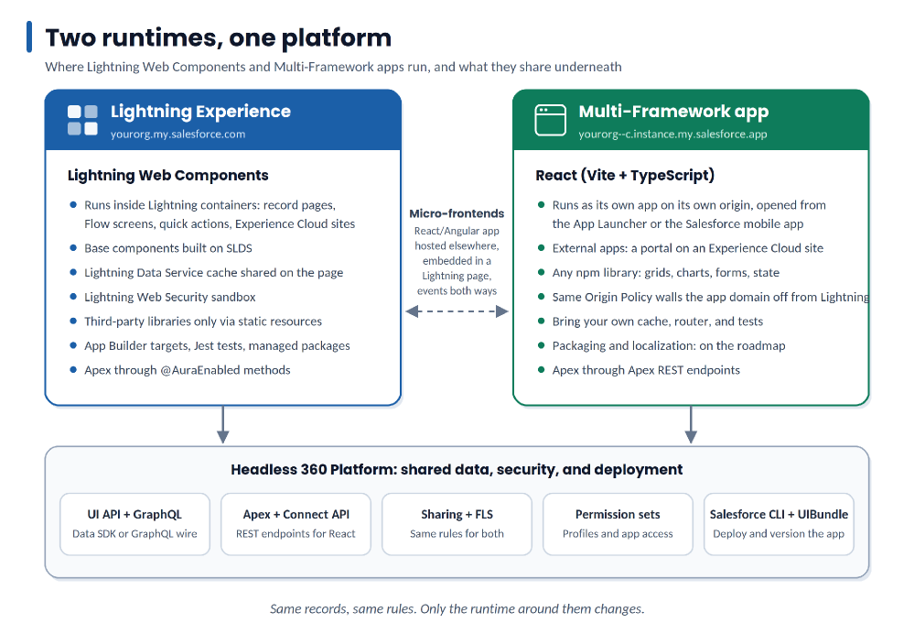Viewport: 903px width, 635px height.
Task: Click the 'Lightning Experience' header text
Action: 200,111
